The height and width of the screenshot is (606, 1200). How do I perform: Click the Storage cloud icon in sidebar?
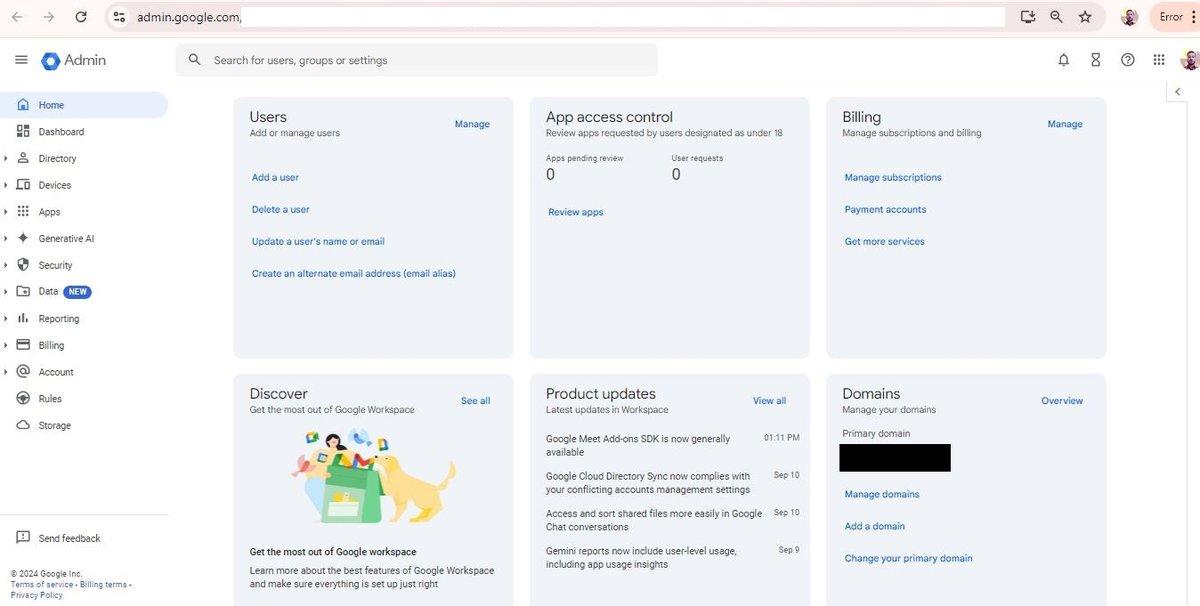pyautogui.click(x=23, y=425)
